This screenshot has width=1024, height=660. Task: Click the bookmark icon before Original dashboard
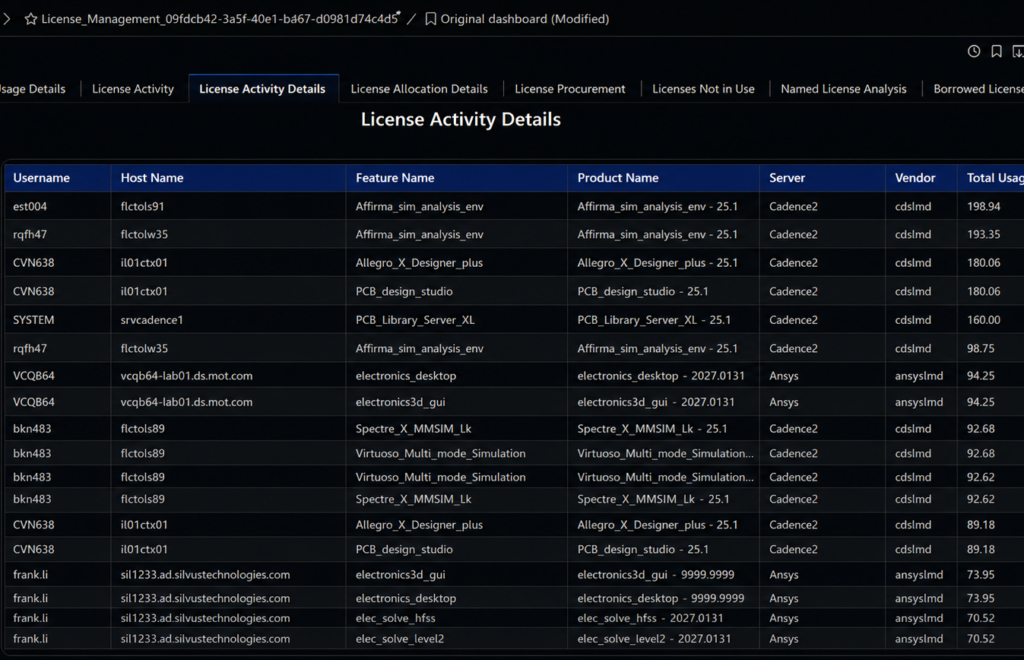(x=430, y=19)
